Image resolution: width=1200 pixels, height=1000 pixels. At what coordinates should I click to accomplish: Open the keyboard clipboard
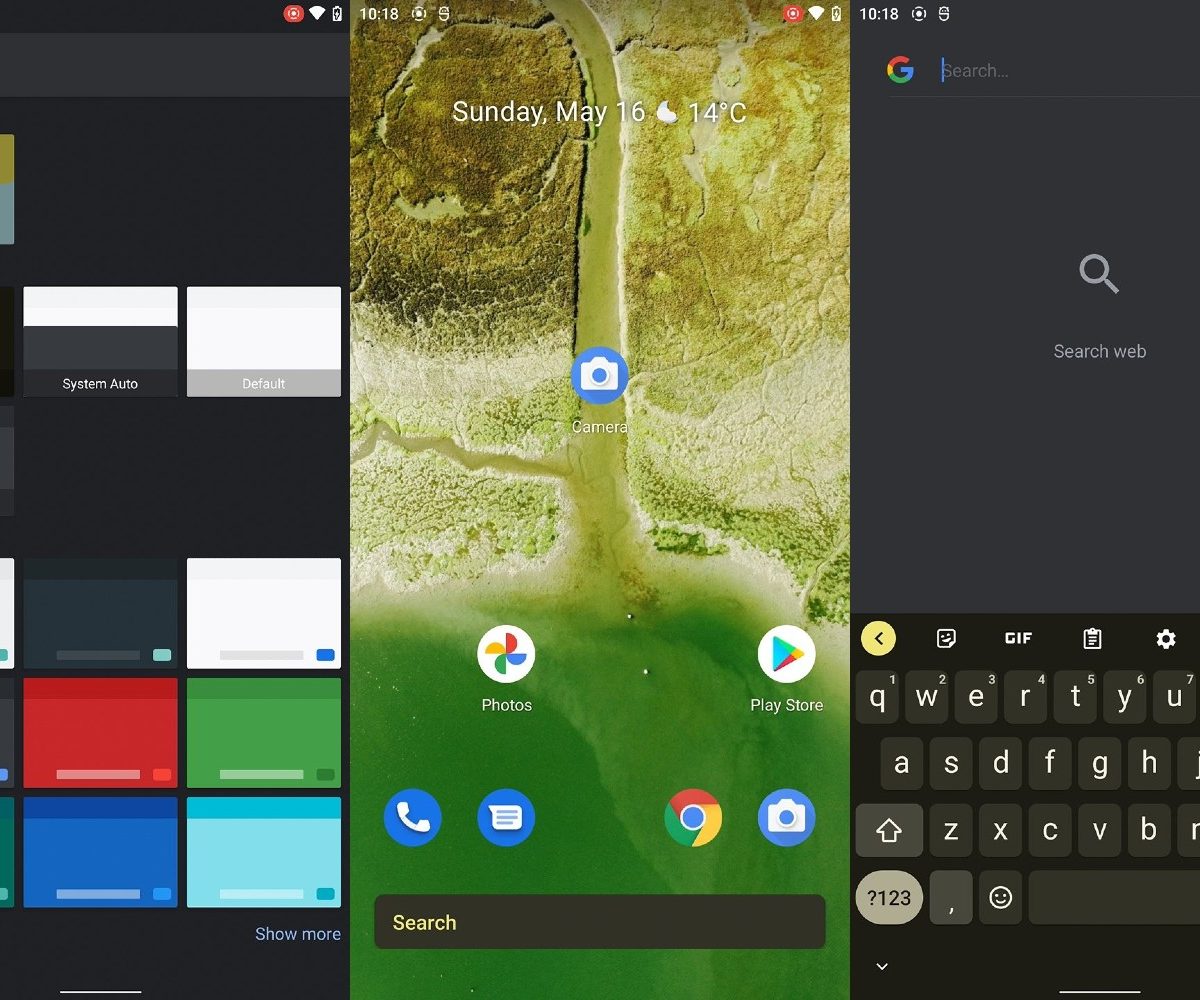(1092, 638)
